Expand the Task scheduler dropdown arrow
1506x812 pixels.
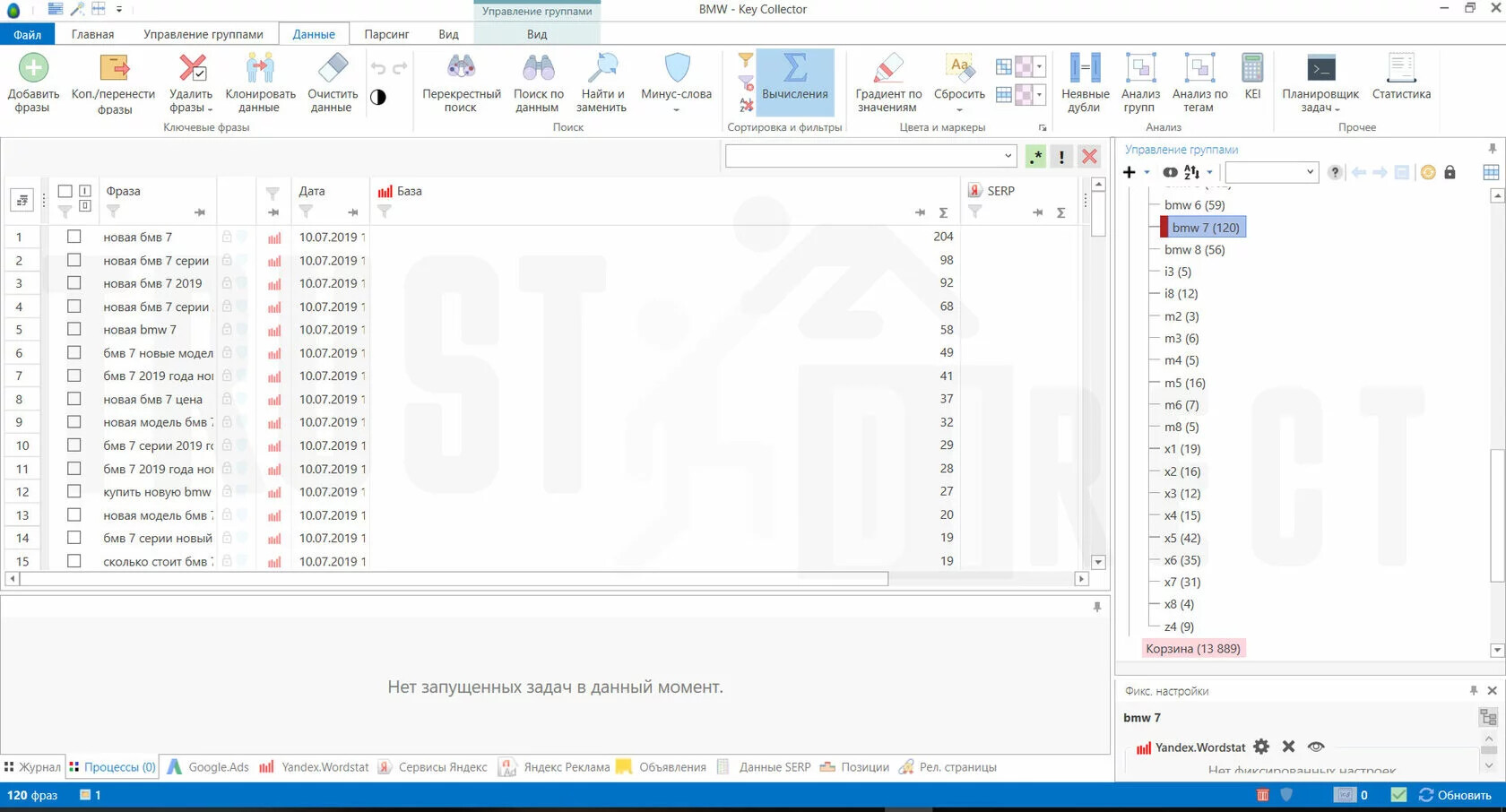1337,109
